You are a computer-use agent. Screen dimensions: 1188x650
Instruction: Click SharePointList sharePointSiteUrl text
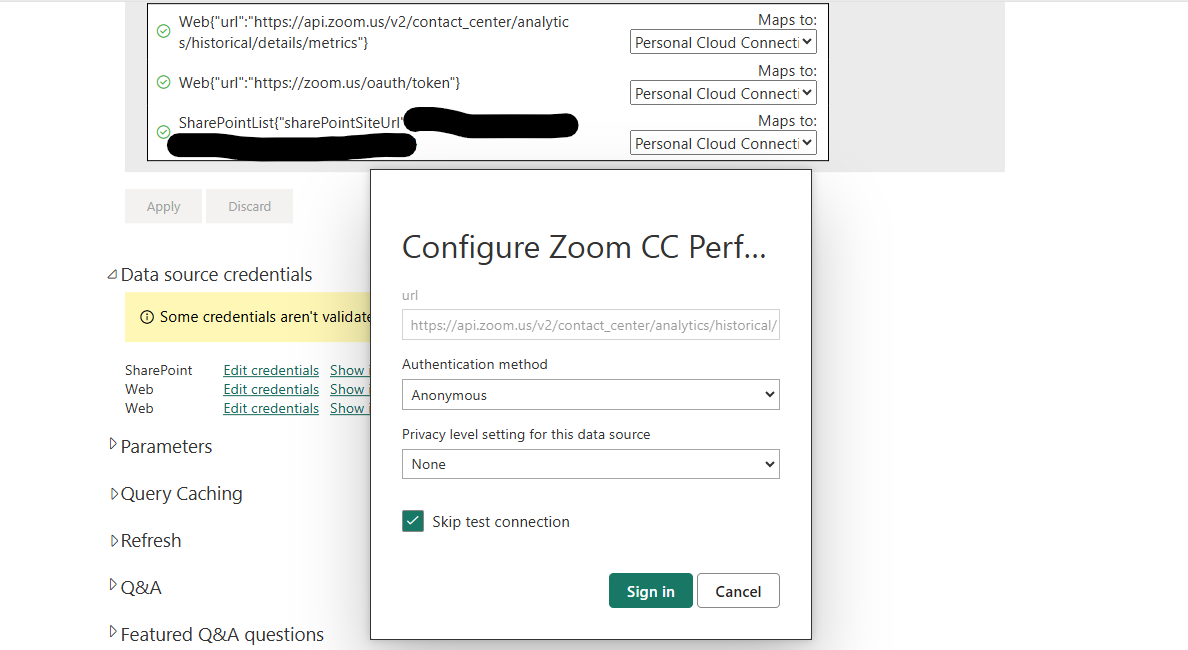point(291,123)
